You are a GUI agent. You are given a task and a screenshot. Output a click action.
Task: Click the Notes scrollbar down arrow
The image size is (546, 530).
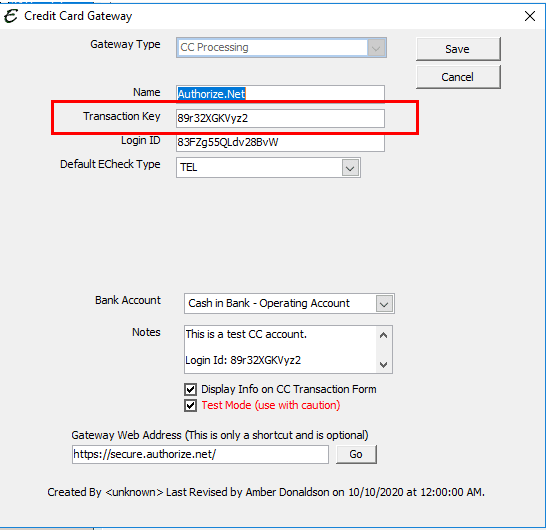click(384, 365)
